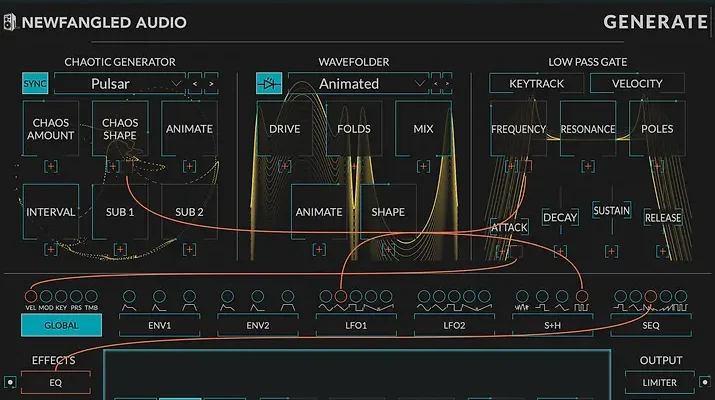Image resolution: width=715 pixels, height=400 pixels.
Task: Click the FREQUENCY control box
Action: click(x=518, y=129)
